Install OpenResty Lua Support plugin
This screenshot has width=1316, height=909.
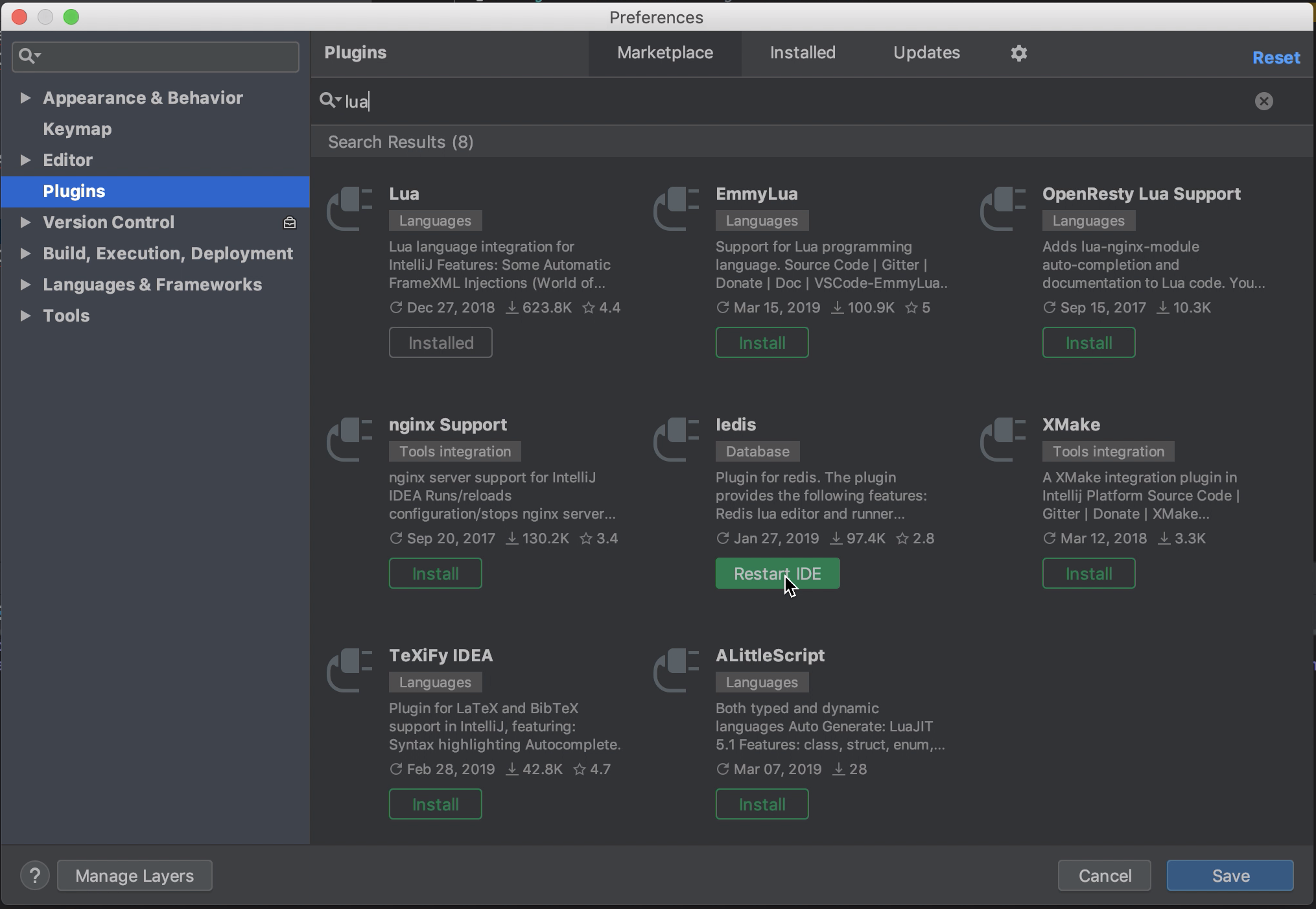(x=1089, y=342)
